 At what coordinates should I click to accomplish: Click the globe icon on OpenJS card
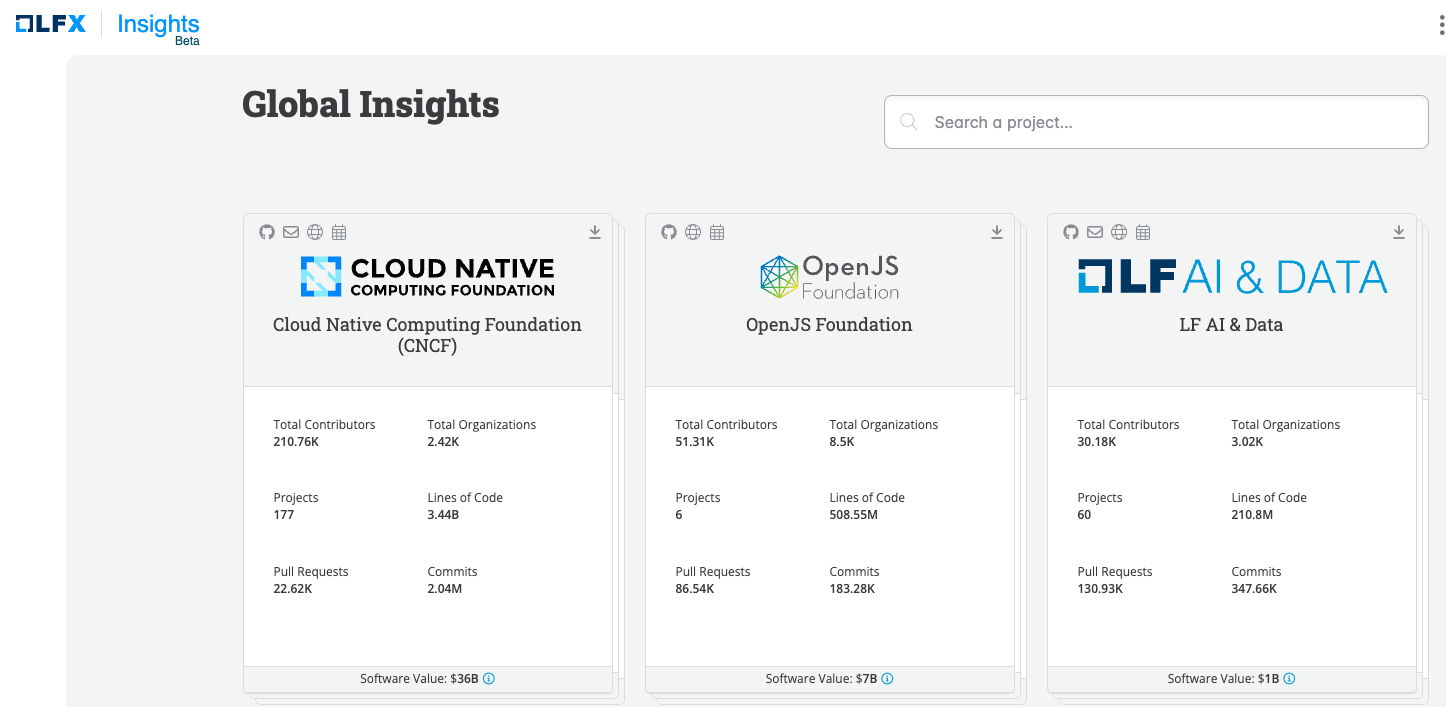[693, 232]
